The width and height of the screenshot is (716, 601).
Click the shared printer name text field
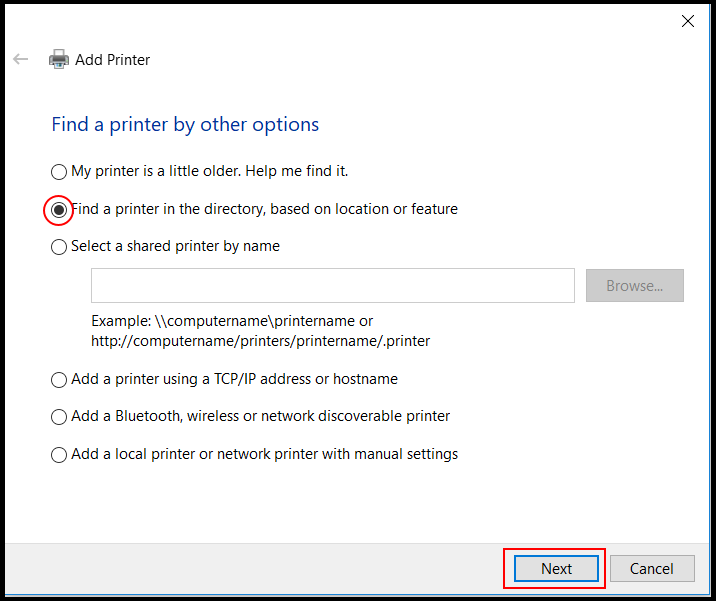pyautogui.click(x=333, y=285)
